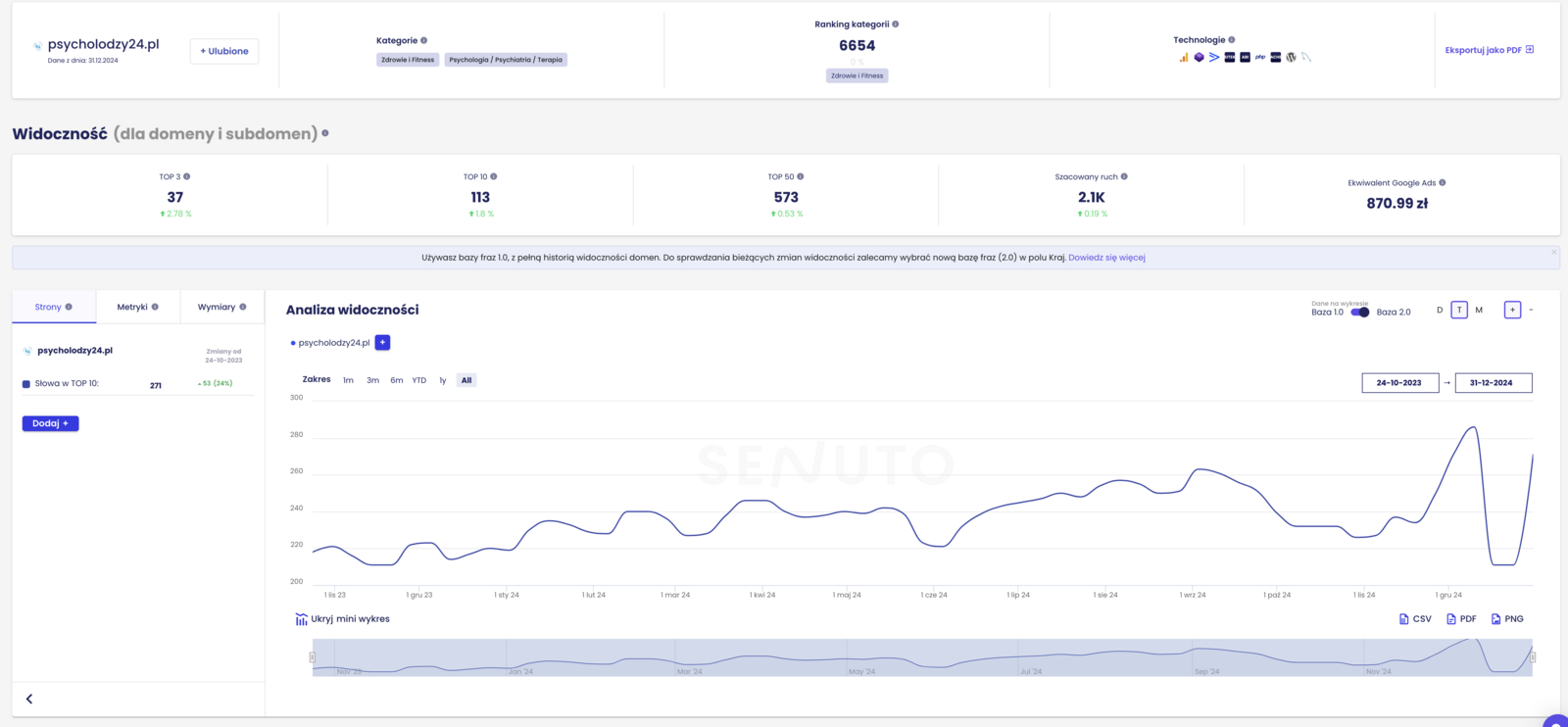This screenshot has height=727, width=1568.
Task: Open the Dowiedz się więcej link
Action: 1106,258
